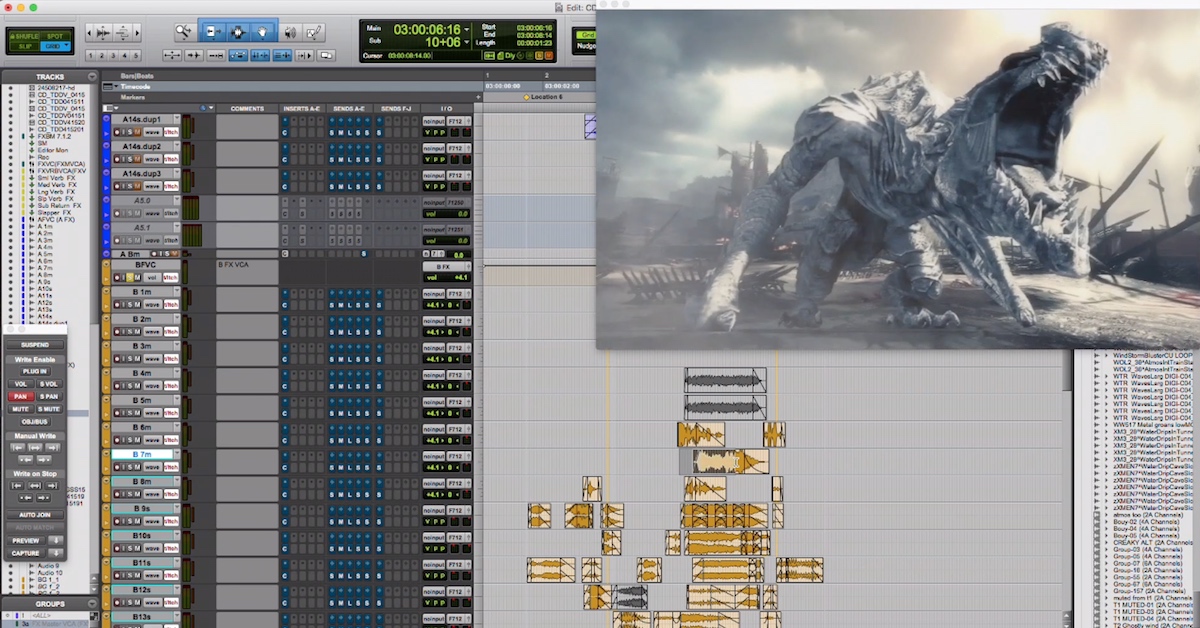Choose the Selector tool with waveform icon

pyautogui.click(x=238, y=32)
